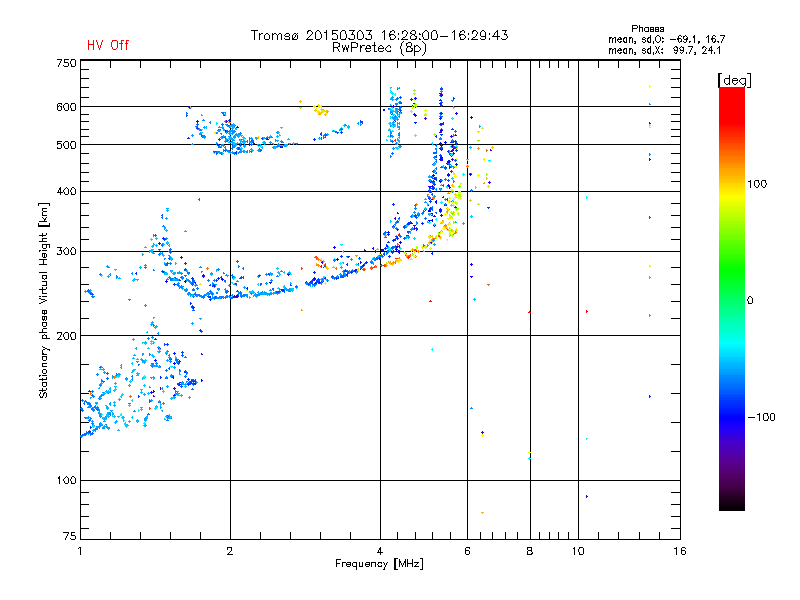This screenshot has width=800, height=600.
Task: Click the "100" tick label on the color bar
Action: (757, 184)
